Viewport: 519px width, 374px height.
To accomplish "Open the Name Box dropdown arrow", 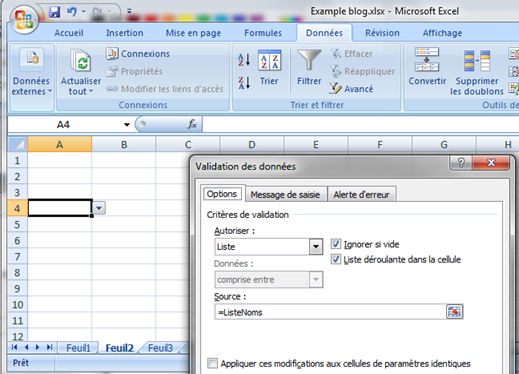I will pyautogui.click(x=126, y=125).
